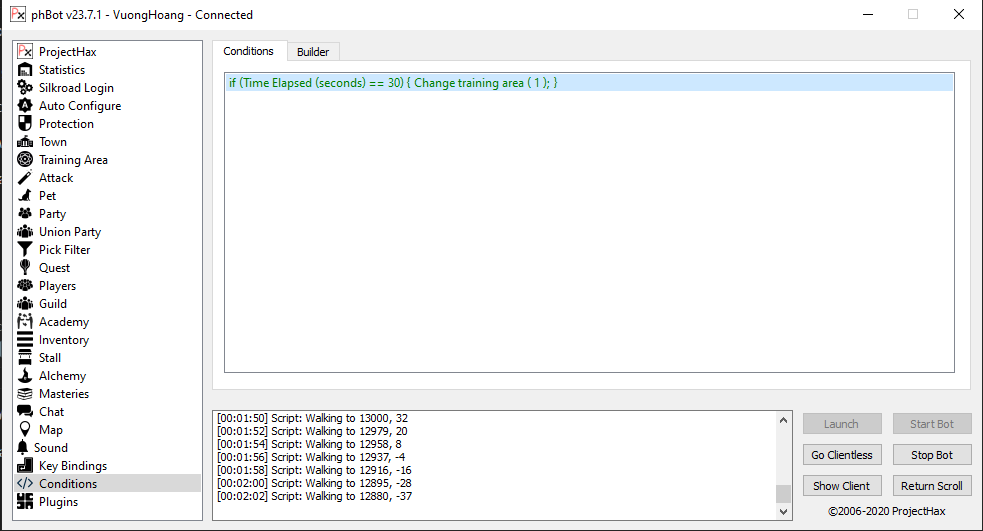983x531 pixels.
Task: Switch to the Builder tab
Action: tap(313, 52)
